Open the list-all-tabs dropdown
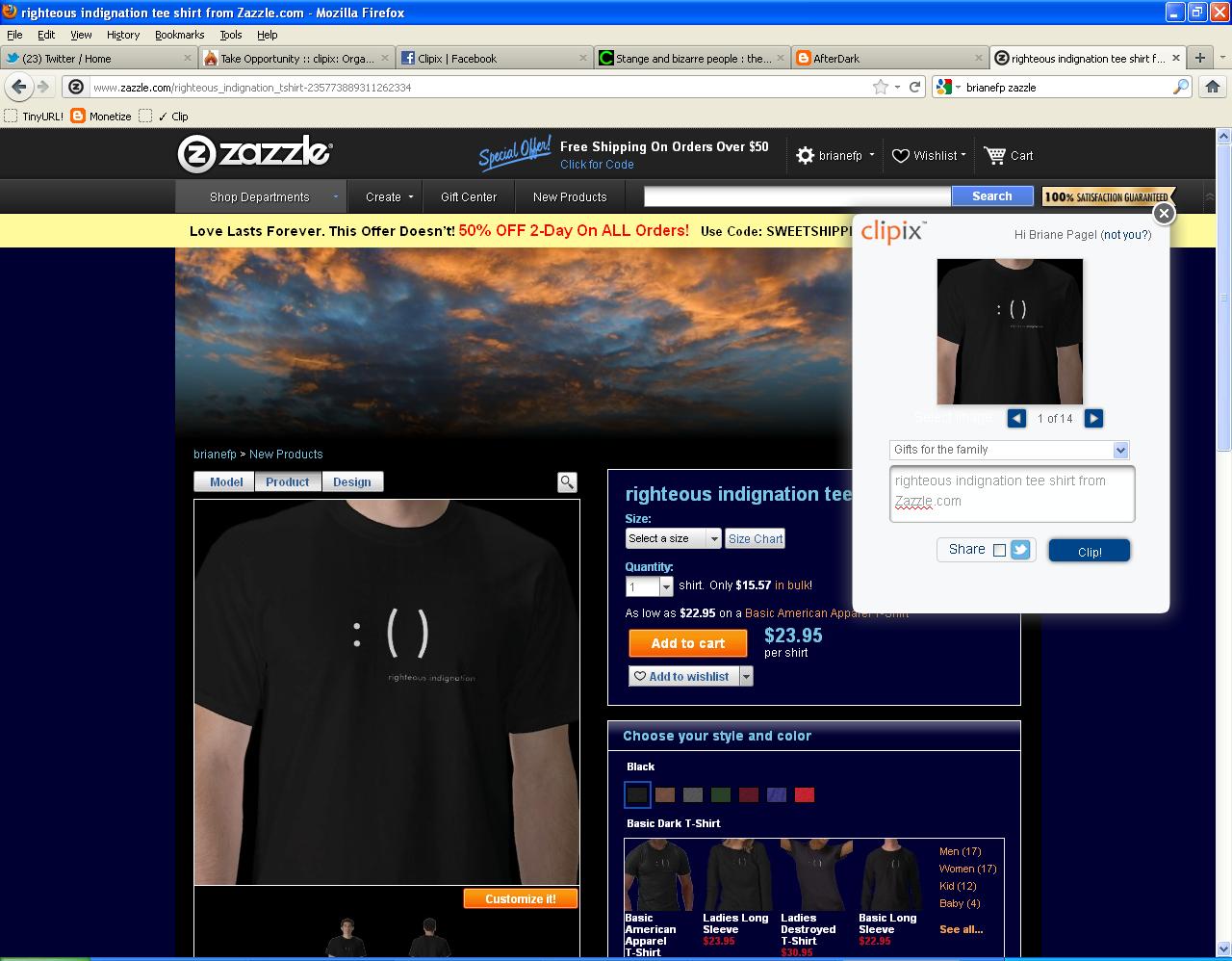Image resolution: width=1232 pixels, height=961 pixels. pyautogui.click(x=1222, y=58)
